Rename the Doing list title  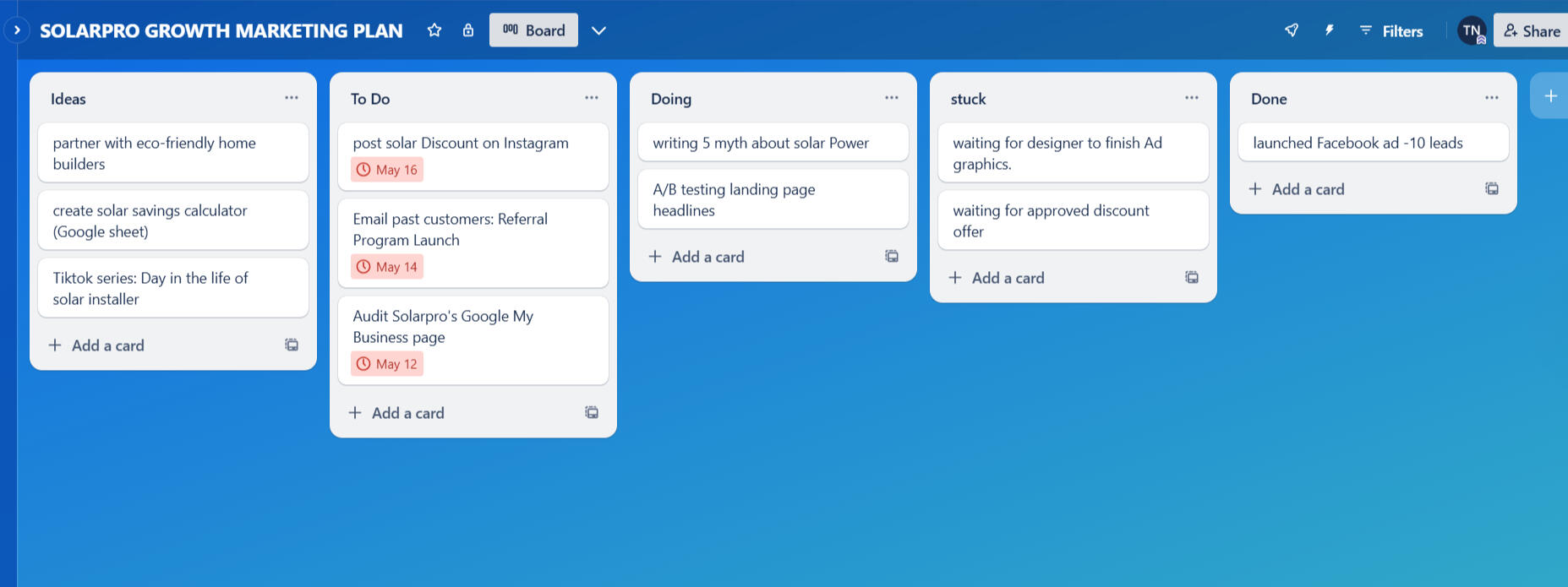pyautogui.click(x=671, y=99)
